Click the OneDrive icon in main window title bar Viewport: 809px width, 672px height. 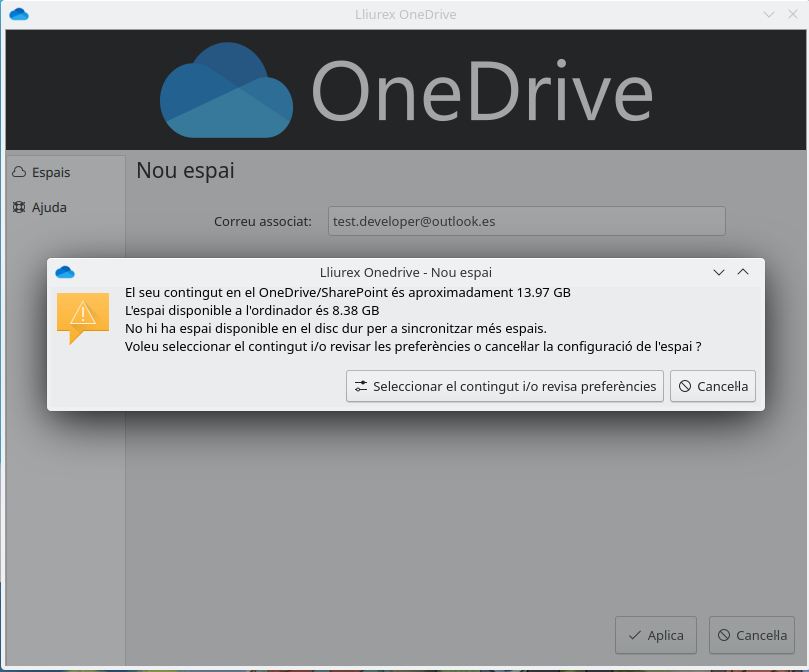(18, 14)
